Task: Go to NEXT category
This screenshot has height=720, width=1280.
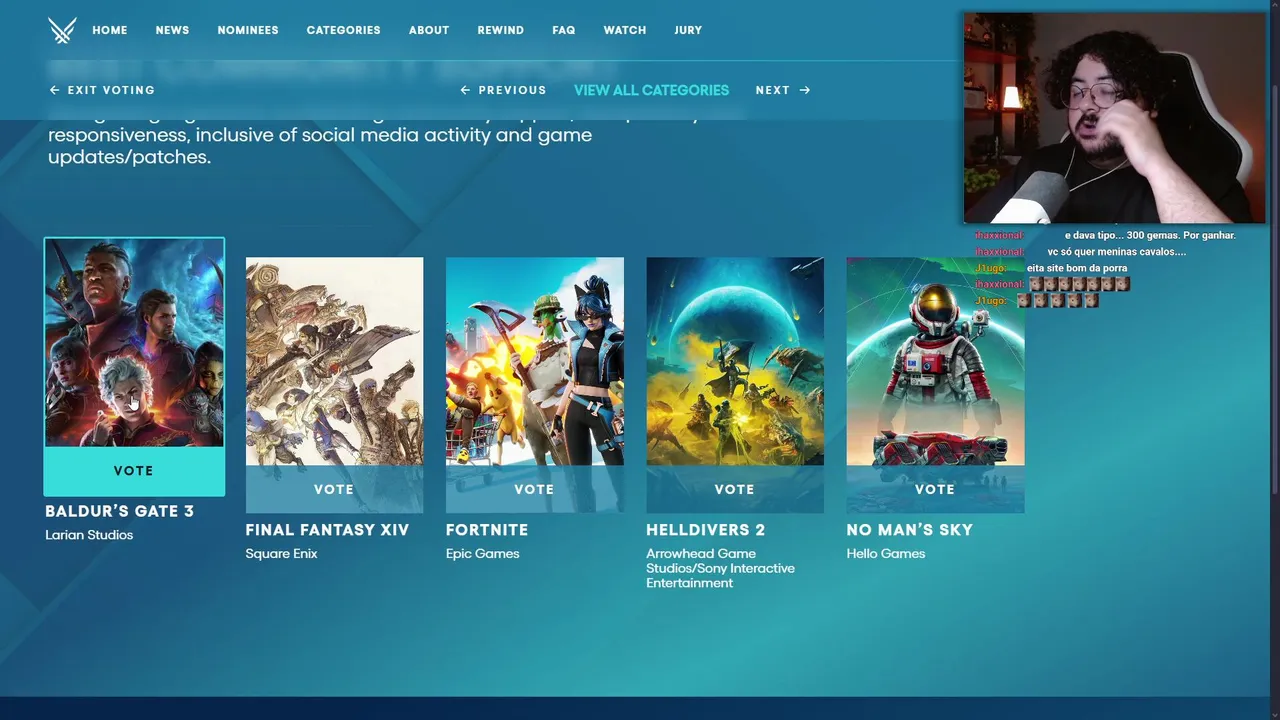Action: [x=783, y=90]
